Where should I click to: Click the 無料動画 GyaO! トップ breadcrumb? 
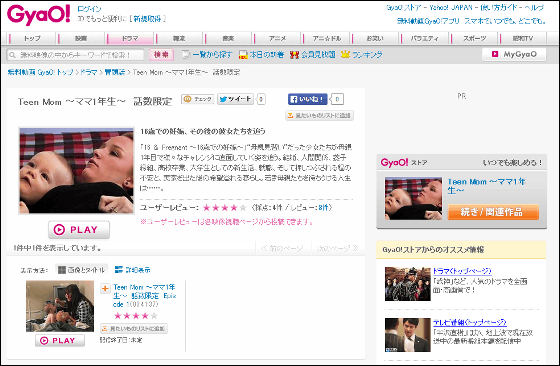41,72
